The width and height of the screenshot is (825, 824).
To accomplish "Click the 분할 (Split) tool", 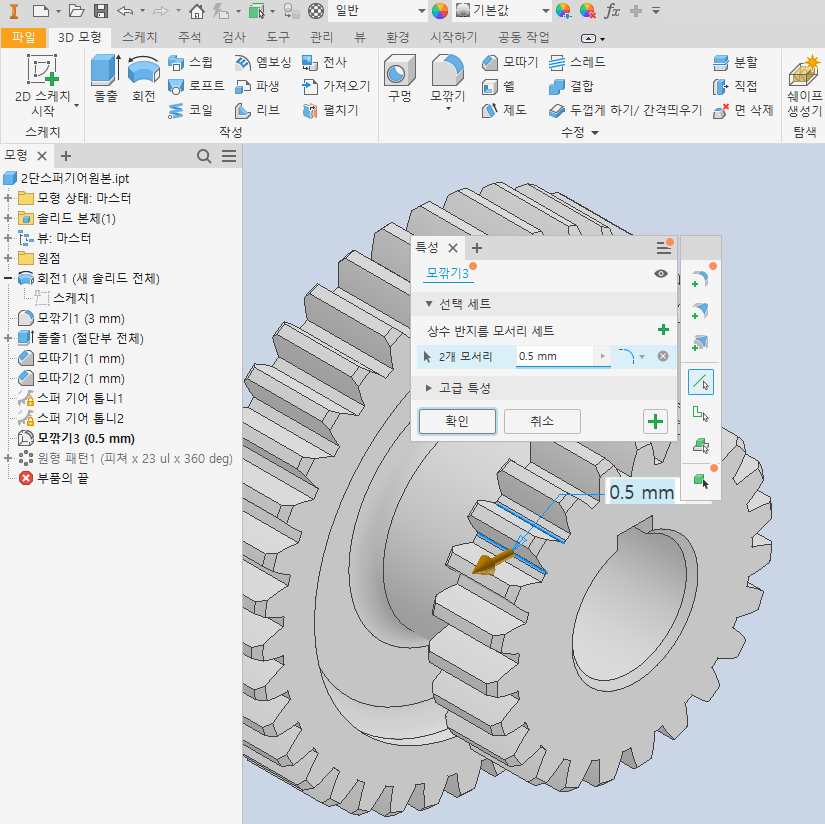I will (x=736, y=63).
